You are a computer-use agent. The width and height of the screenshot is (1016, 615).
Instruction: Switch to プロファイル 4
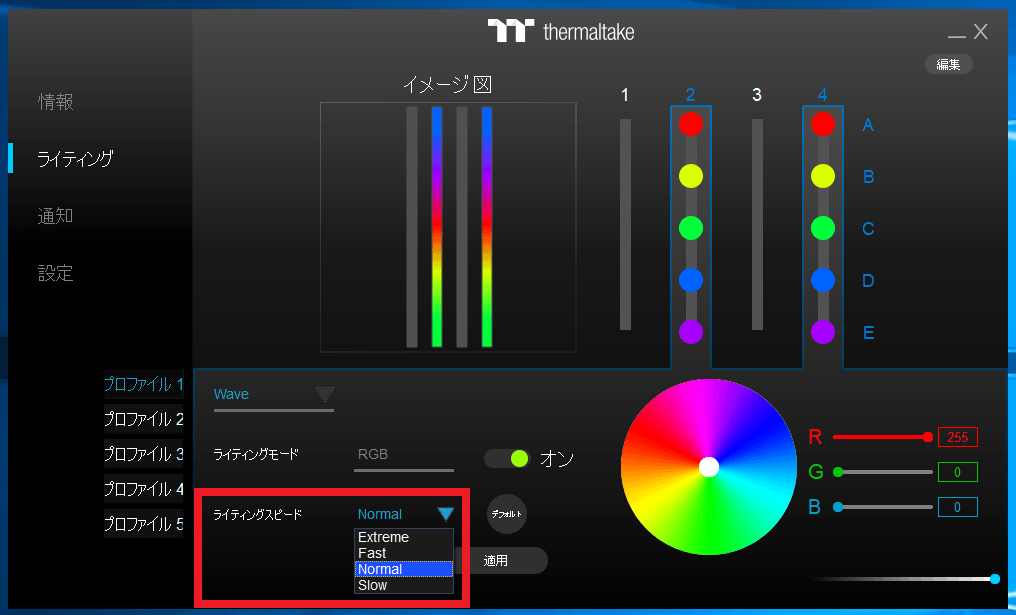pyautogui.click(x=144, y=489)
